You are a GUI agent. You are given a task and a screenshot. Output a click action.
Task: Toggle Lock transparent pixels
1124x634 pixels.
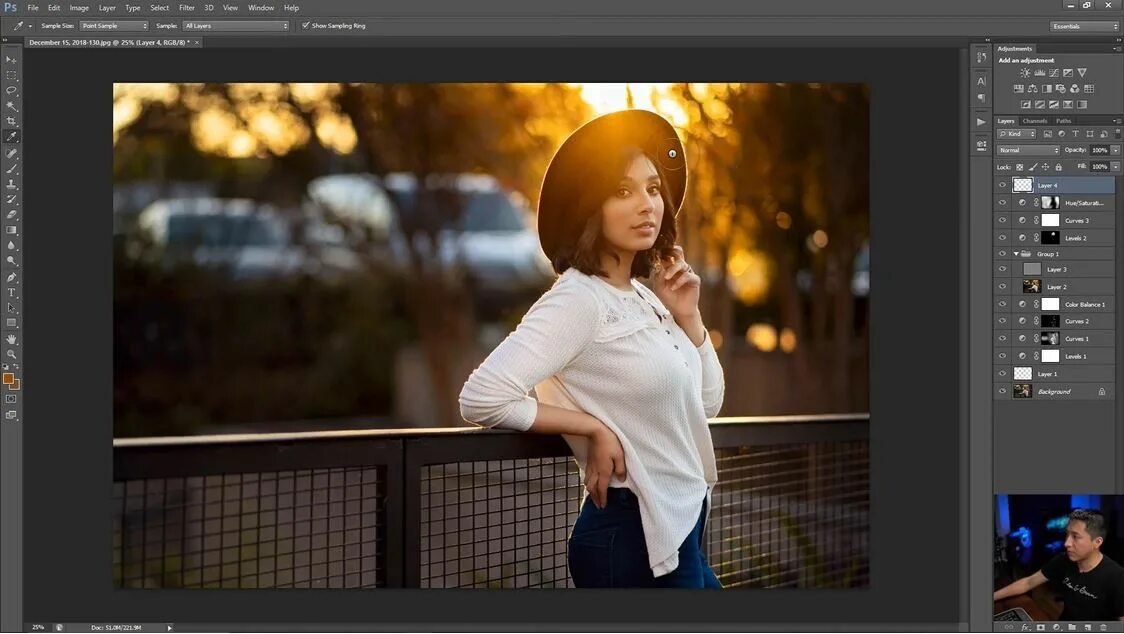[x=1020, y=167]
